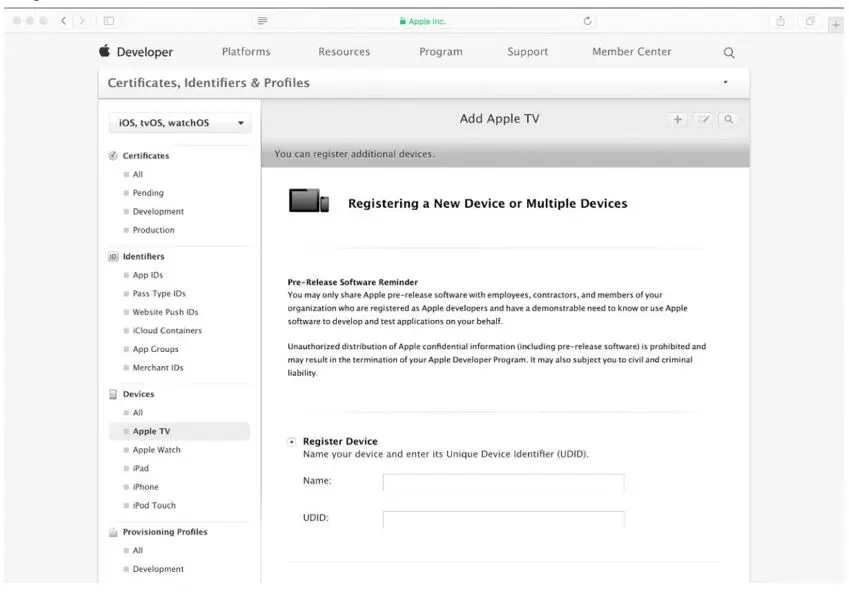Show All devices
The height and width of the screenshot is (594, 850).
138,412
